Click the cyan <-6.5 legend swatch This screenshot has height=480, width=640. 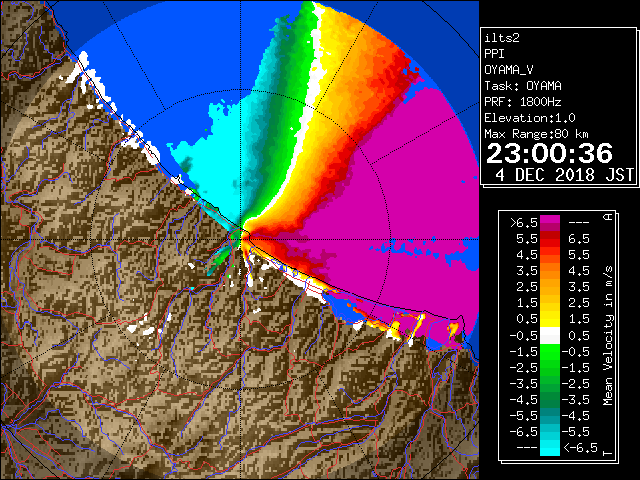[550, 448]
